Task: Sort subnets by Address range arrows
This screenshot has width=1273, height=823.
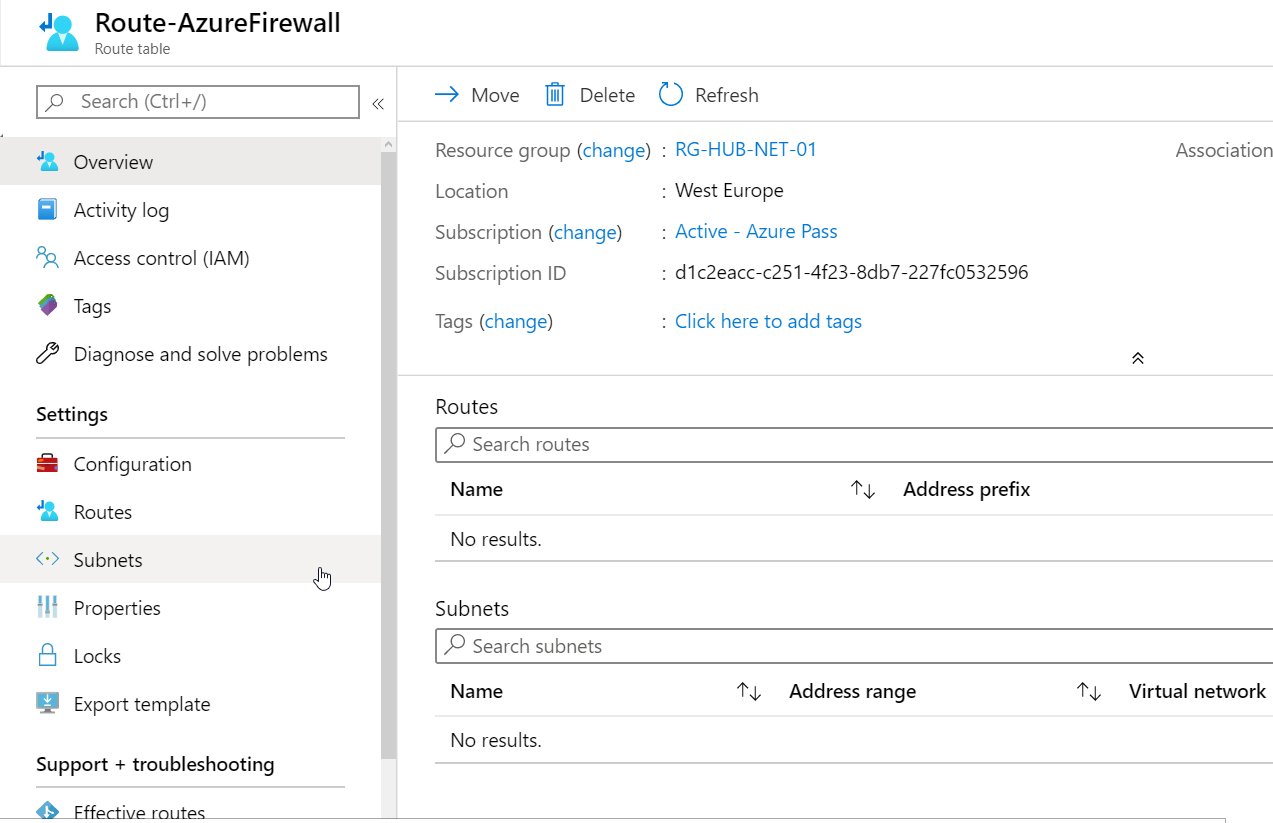Action: pyautogui.click(x=1089, y=691)
